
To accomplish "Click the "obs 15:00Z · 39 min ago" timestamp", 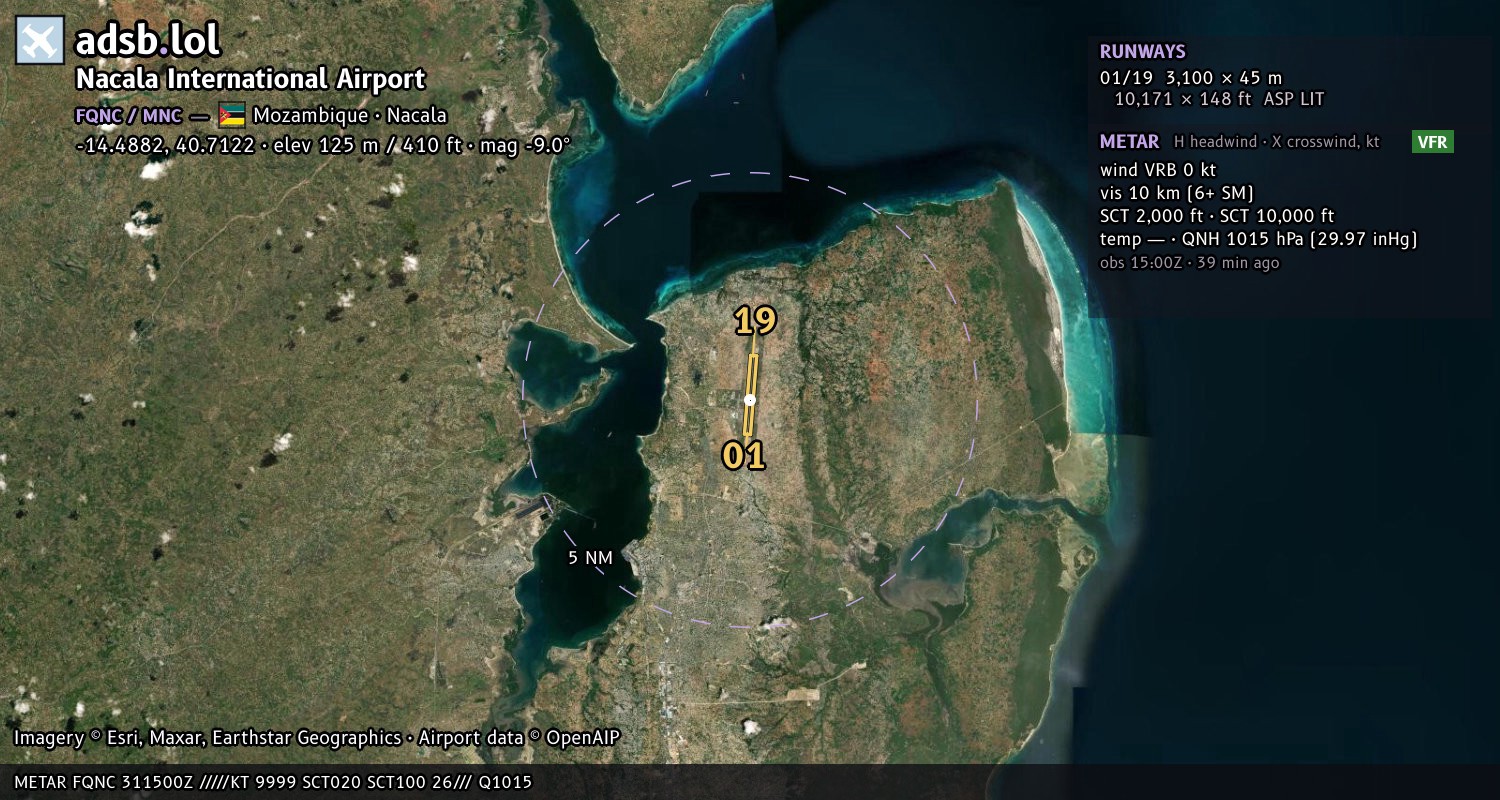I will pyautogui.click(x=1189, y=263).
